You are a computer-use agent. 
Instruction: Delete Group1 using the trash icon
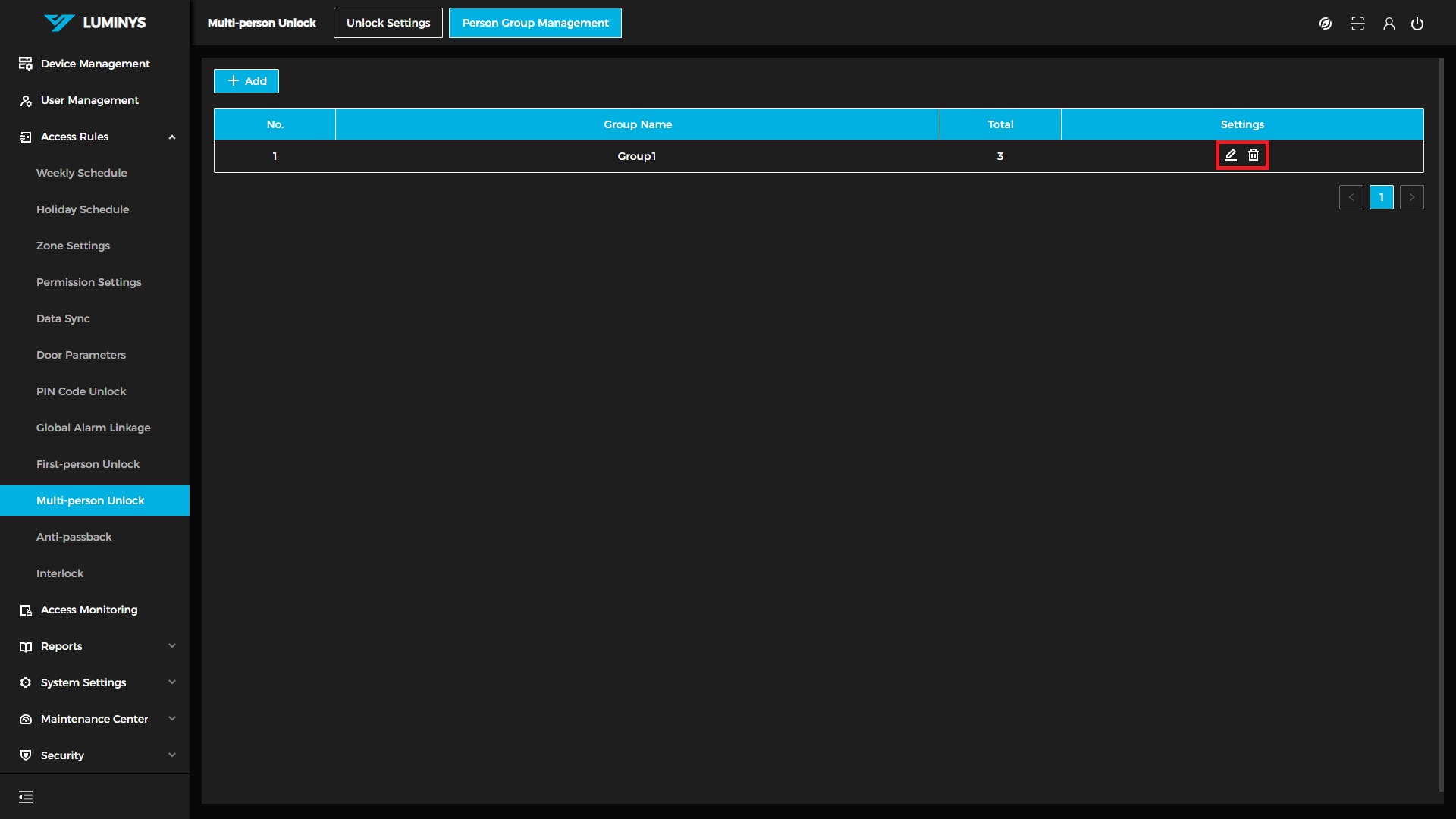pyautogui.click(x=1254, y=155)
